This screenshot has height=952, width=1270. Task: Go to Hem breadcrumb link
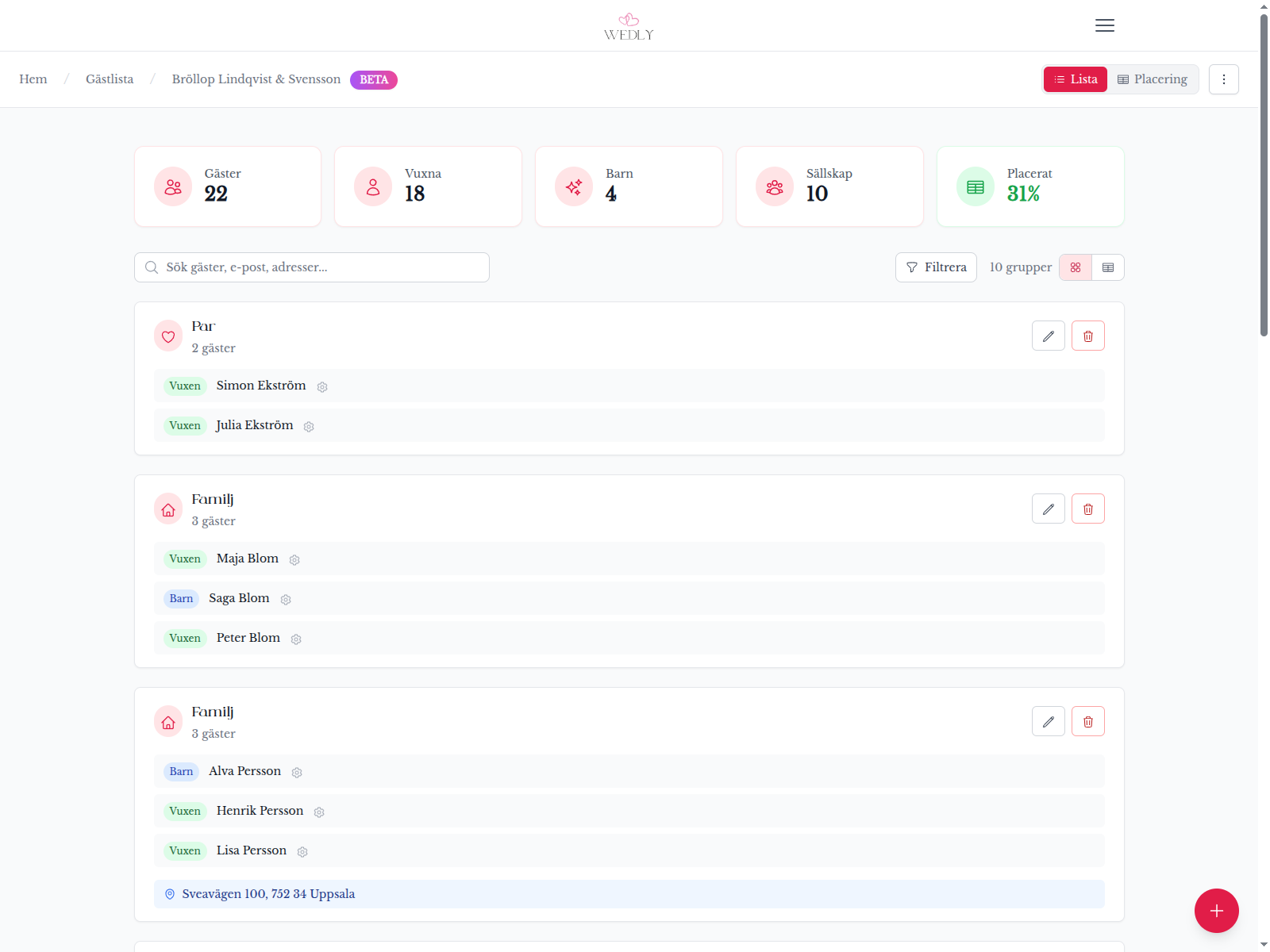33,79
